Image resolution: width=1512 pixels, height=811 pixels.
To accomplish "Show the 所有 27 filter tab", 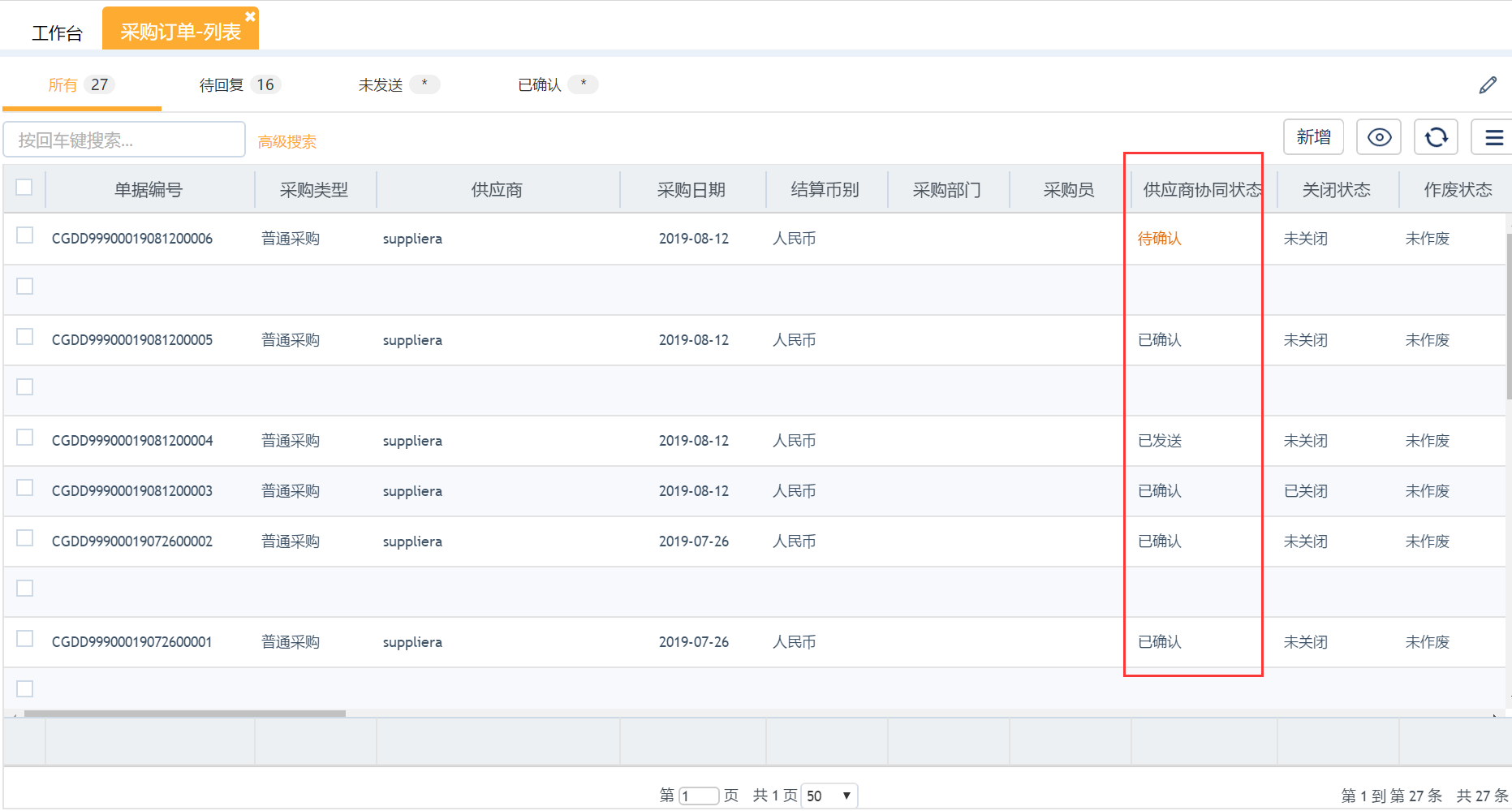I will tap(81, 84).
